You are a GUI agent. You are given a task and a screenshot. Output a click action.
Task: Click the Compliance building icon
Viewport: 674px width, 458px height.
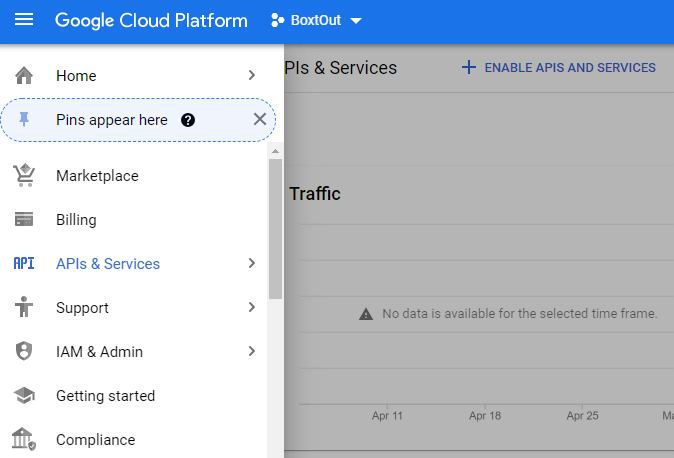(x=24, y=440)
